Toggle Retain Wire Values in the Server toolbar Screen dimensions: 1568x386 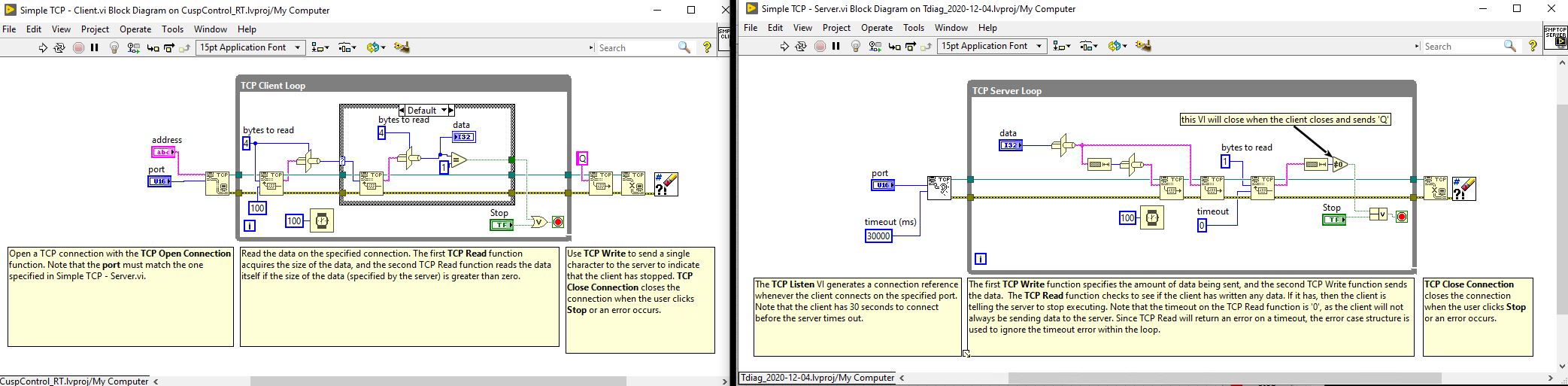point(875,46)
